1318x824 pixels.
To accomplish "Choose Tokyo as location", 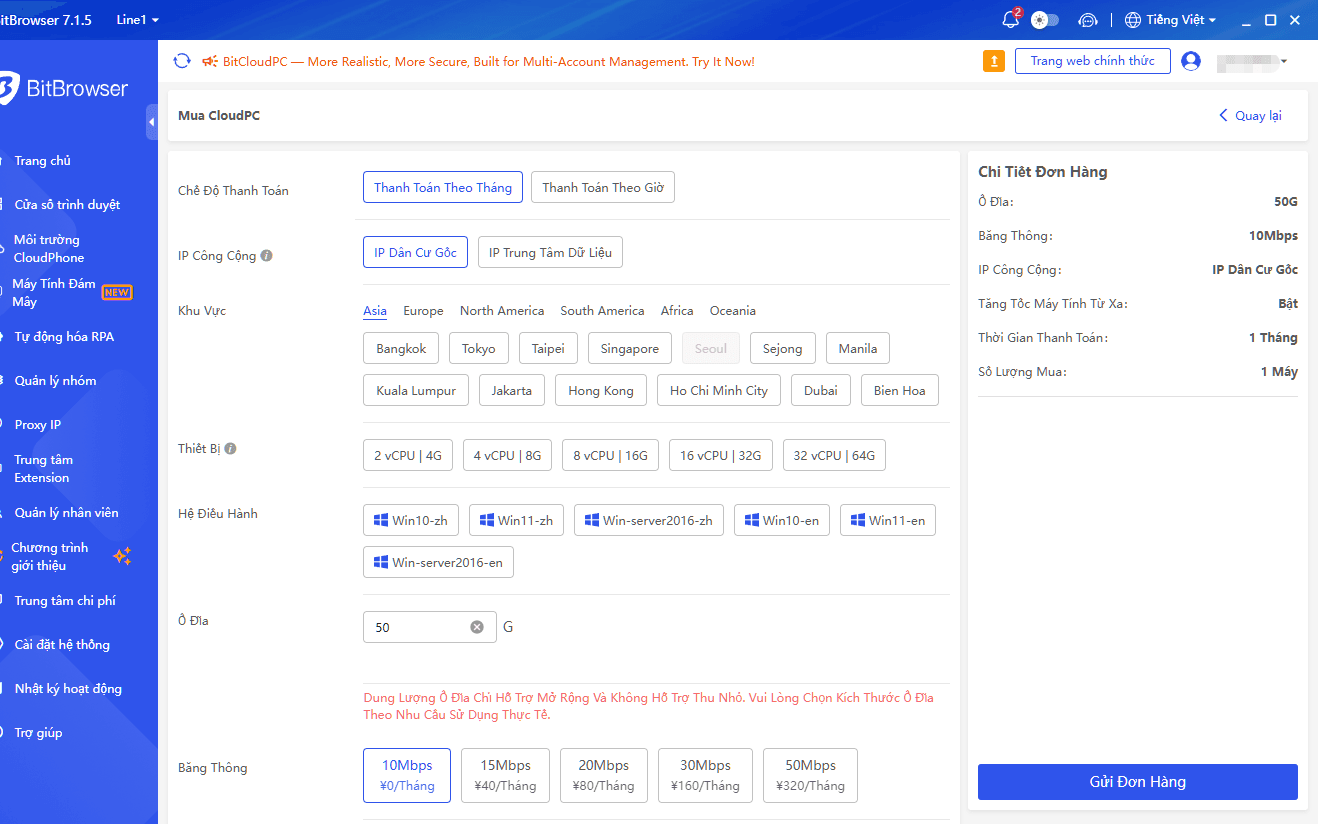I will pyautogui.click(x=479, y=349).
